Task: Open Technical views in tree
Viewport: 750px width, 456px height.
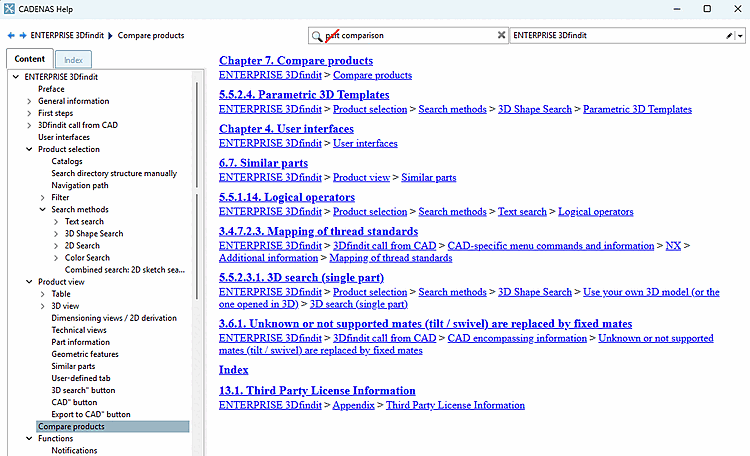Action: click(79, 330)
